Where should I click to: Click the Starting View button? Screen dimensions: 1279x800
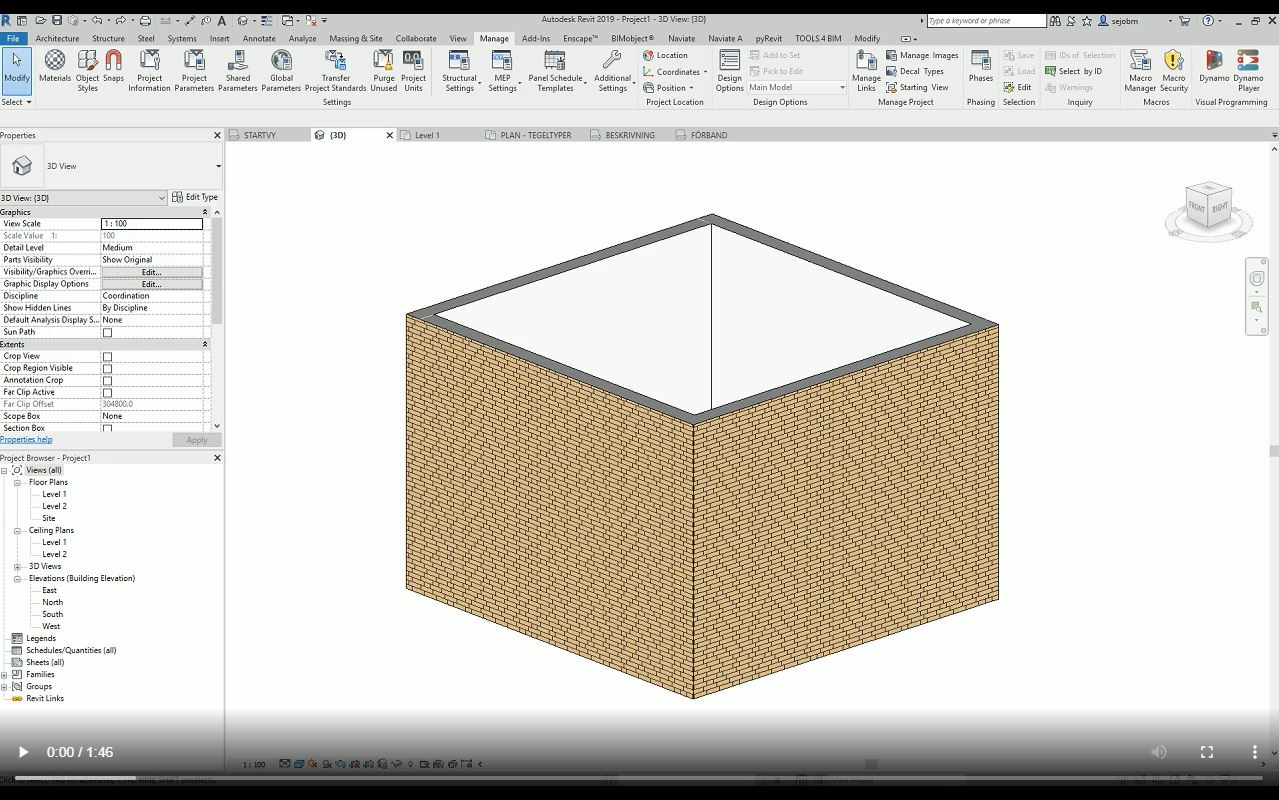point(917,87)
